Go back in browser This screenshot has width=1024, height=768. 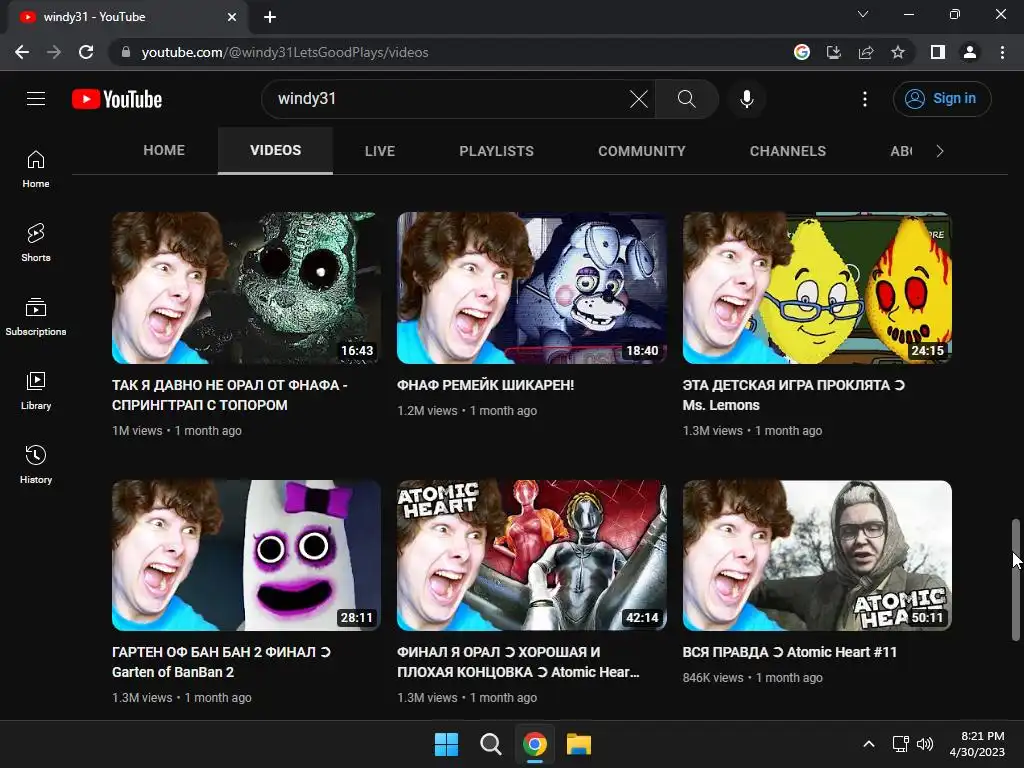[x=22, y=52]
